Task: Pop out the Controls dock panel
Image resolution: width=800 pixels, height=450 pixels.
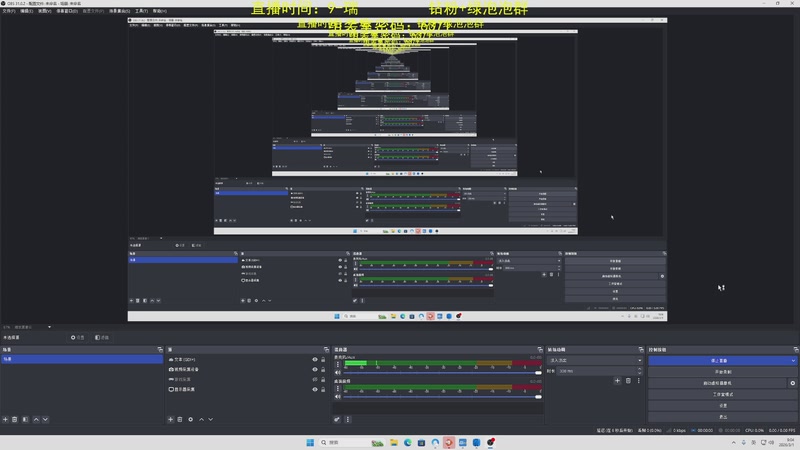Action: pyautogui.click(x=796, y=349)
